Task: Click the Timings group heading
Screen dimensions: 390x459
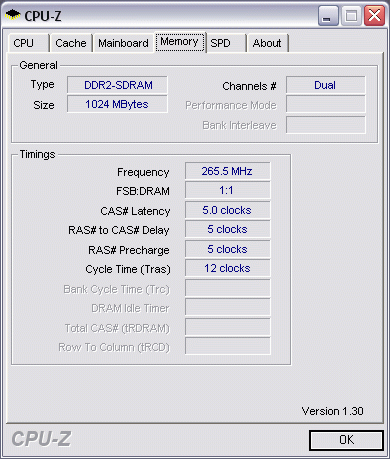Action: 37,154
